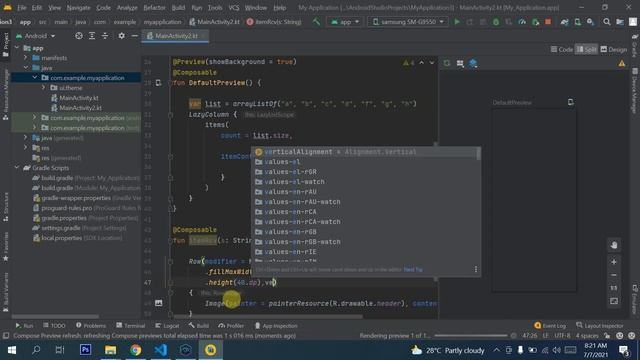
Task: Click the image gutter icon on line 49
Action: coord(158,303)
